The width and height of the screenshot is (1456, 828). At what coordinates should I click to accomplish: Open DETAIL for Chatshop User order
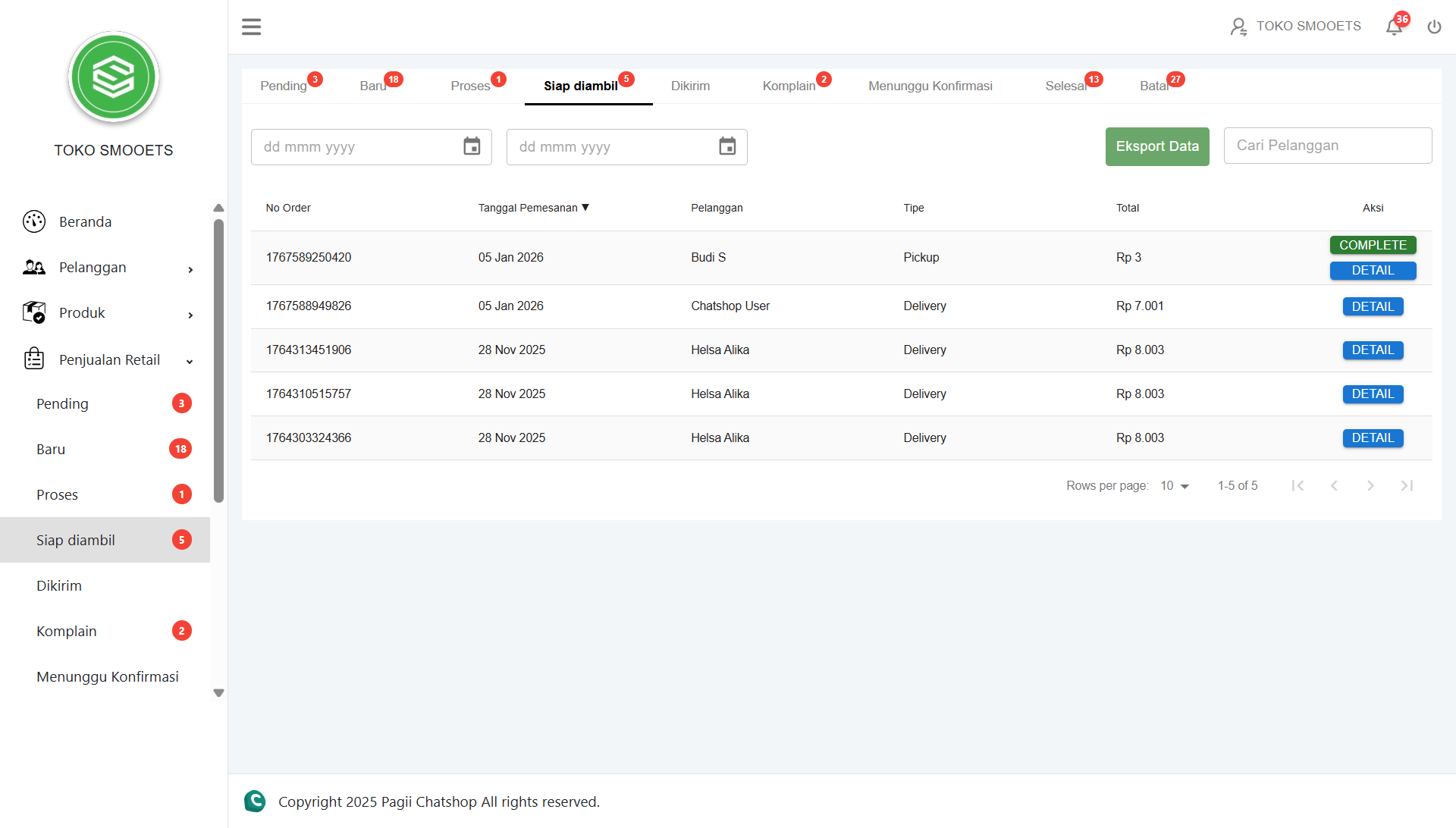coord(1373,306)
